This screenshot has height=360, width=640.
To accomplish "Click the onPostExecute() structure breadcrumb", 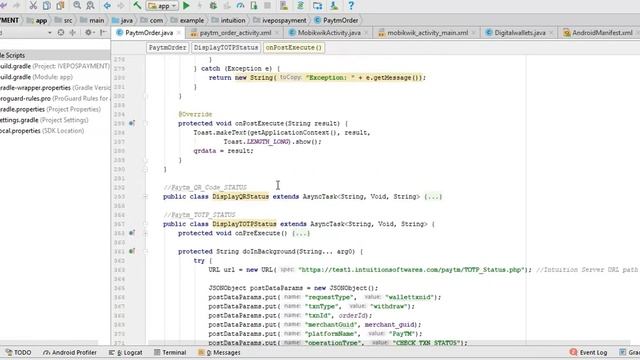I will (x=293, y=47).
